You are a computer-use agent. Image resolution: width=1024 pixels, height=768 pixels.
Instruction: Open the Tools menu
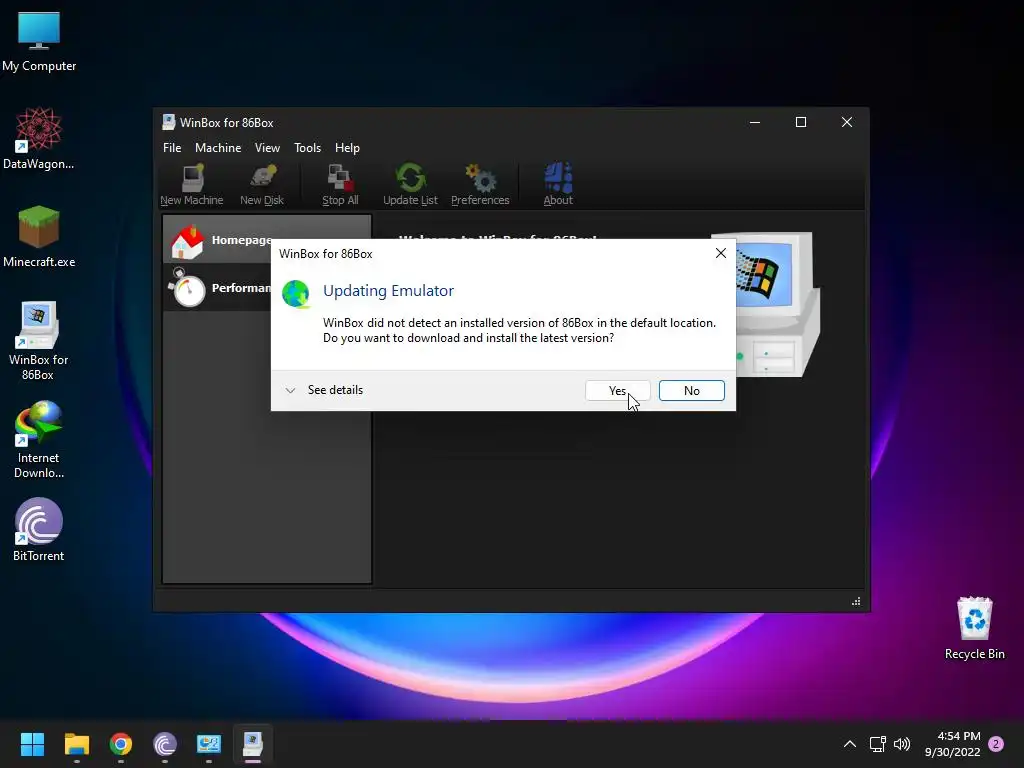pos(308,148)
